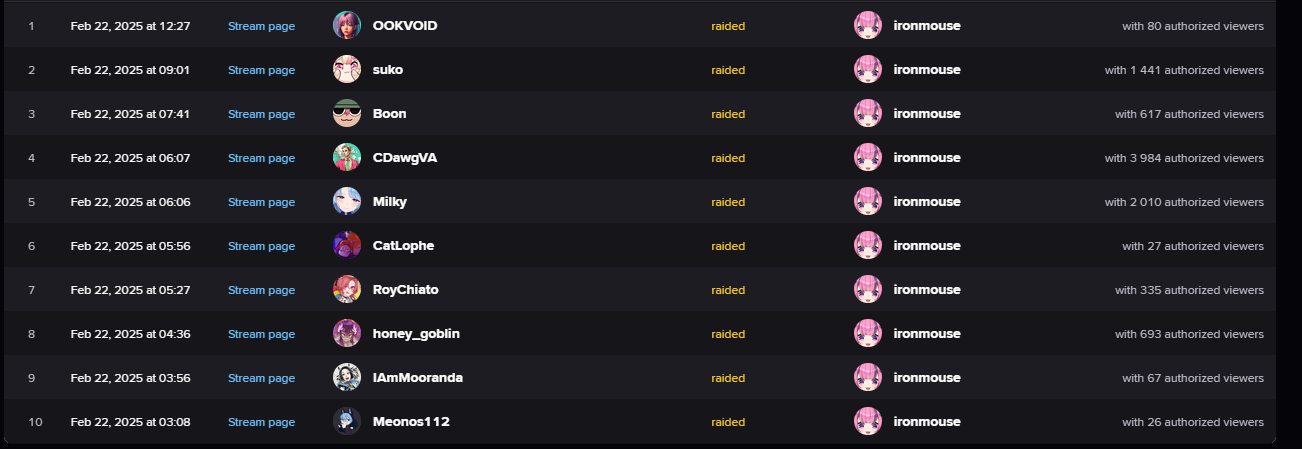The height and width of the screenshot is (449, 1302).
Task: Open Stream page link for CDawgVA raid
Action: 261,158
